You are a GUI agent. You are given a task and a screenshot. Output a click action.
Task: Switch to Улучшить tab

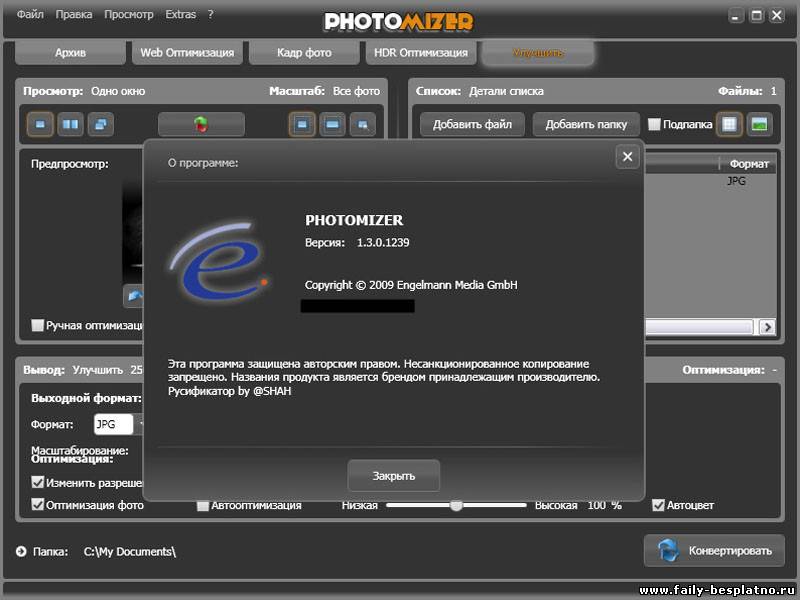pos(538,53)
